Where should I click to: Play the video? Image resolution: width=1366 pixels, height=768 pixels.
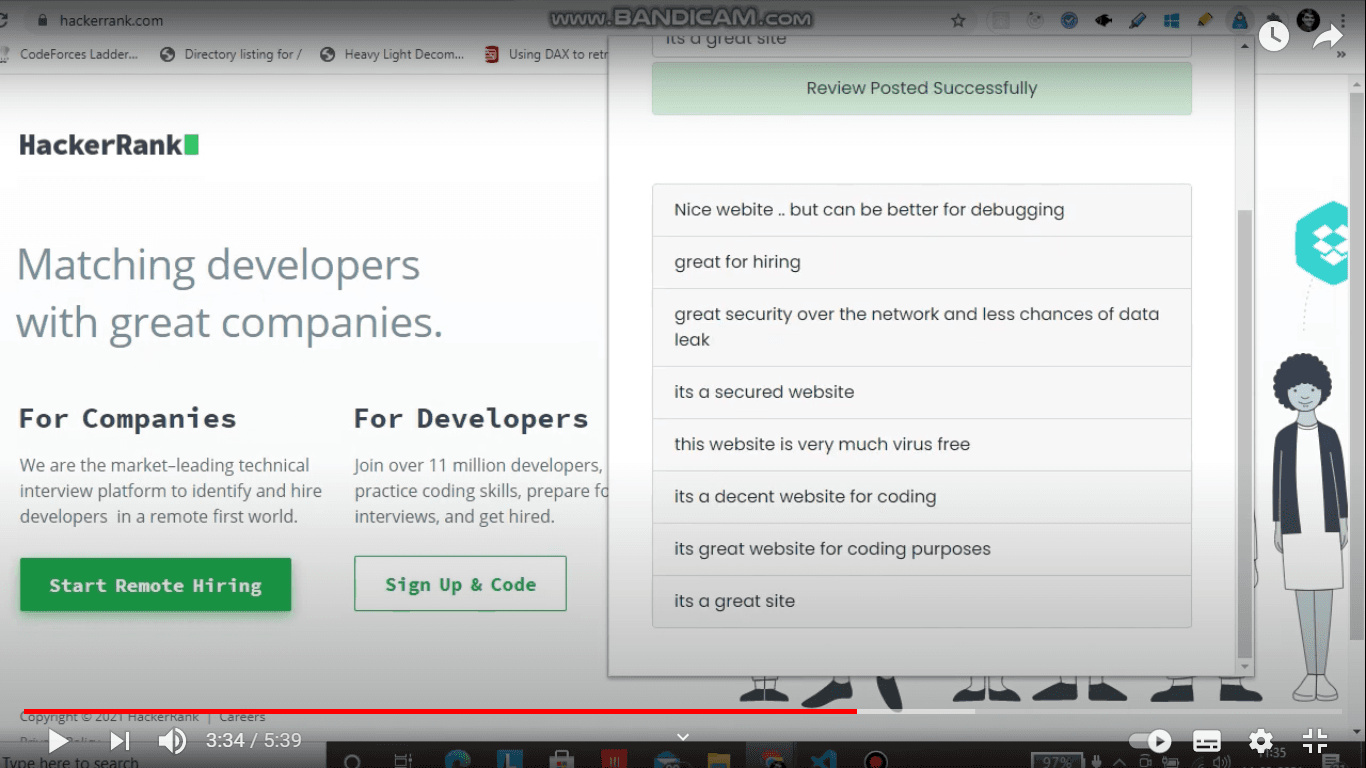tap(58, 741)
